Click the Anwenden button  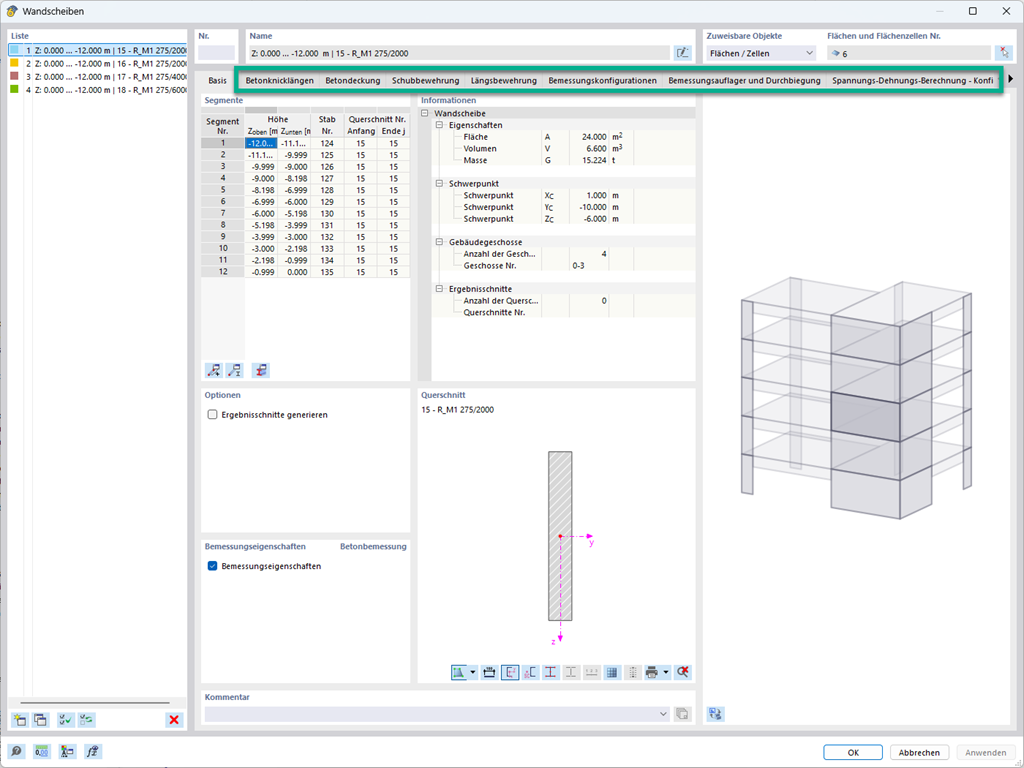(x=985, y=752)
